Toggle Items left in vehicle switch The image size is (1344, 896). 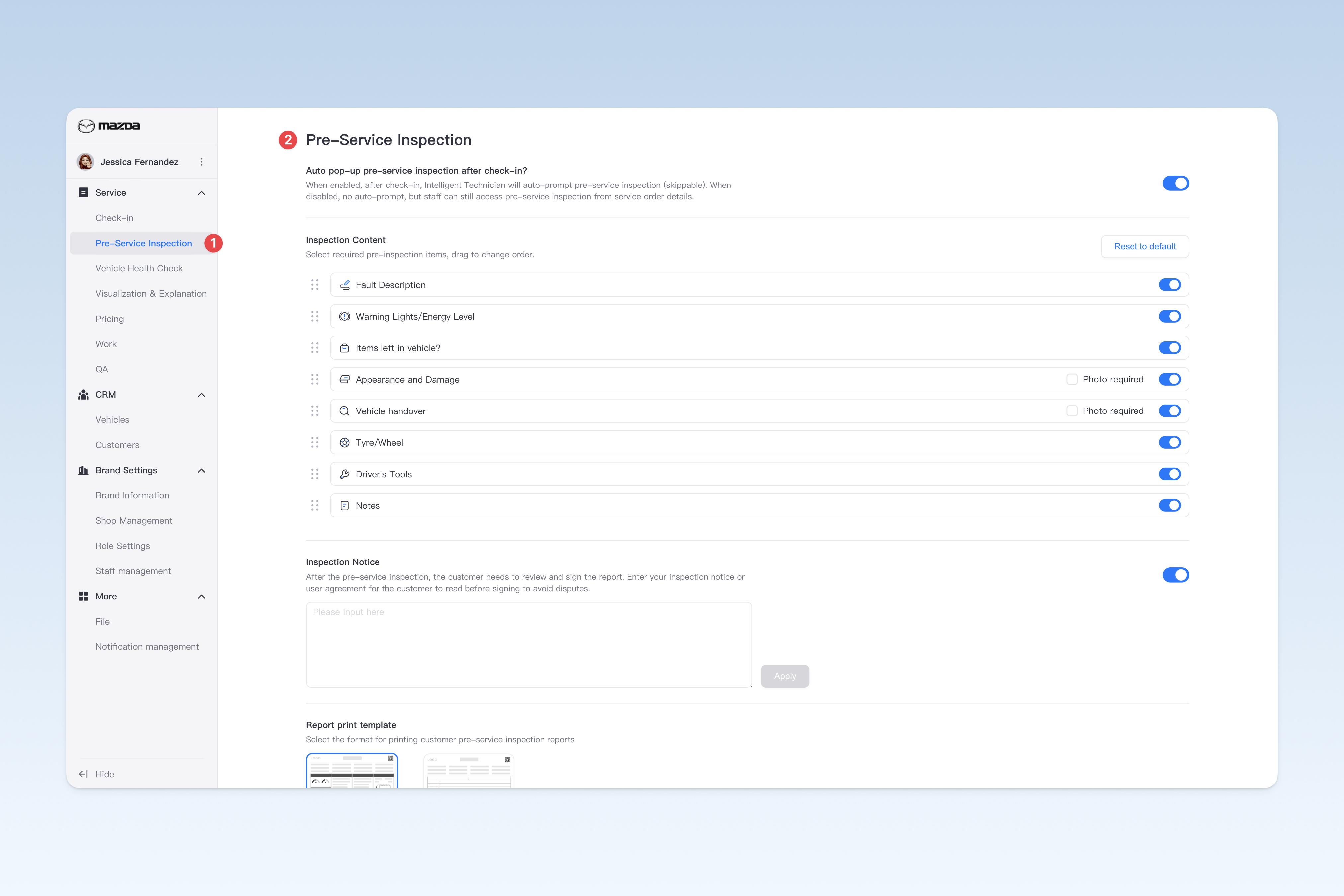pos(1170,347)
